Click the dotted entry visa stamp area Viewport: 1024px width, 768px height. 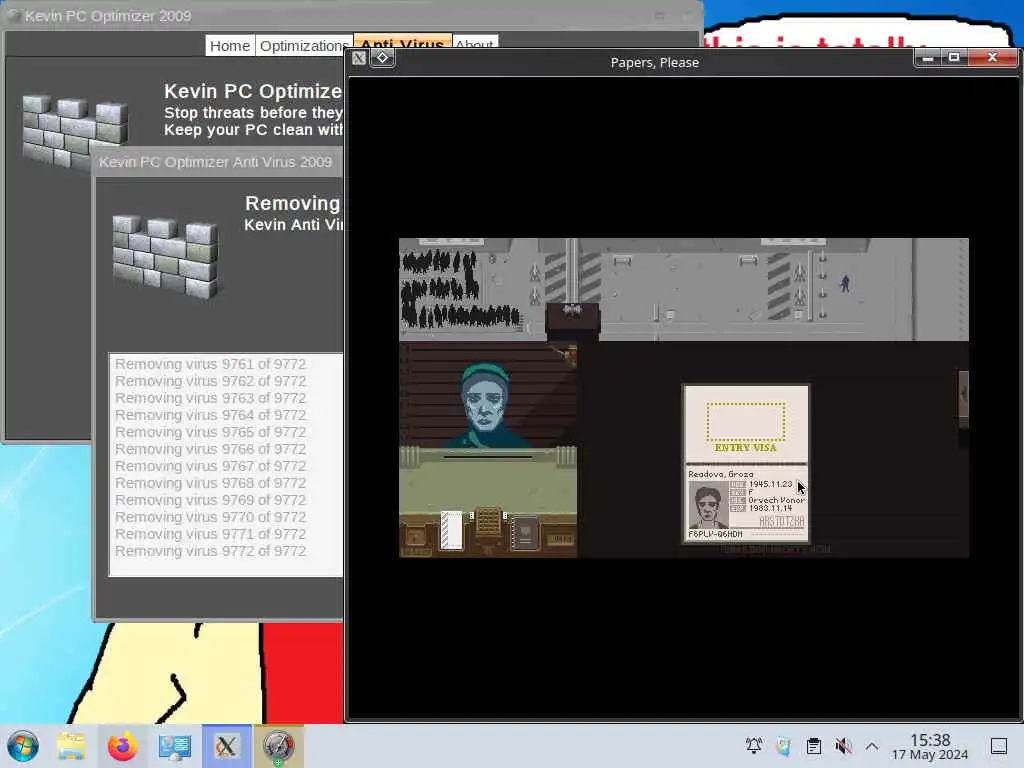[x=746, y=422]
